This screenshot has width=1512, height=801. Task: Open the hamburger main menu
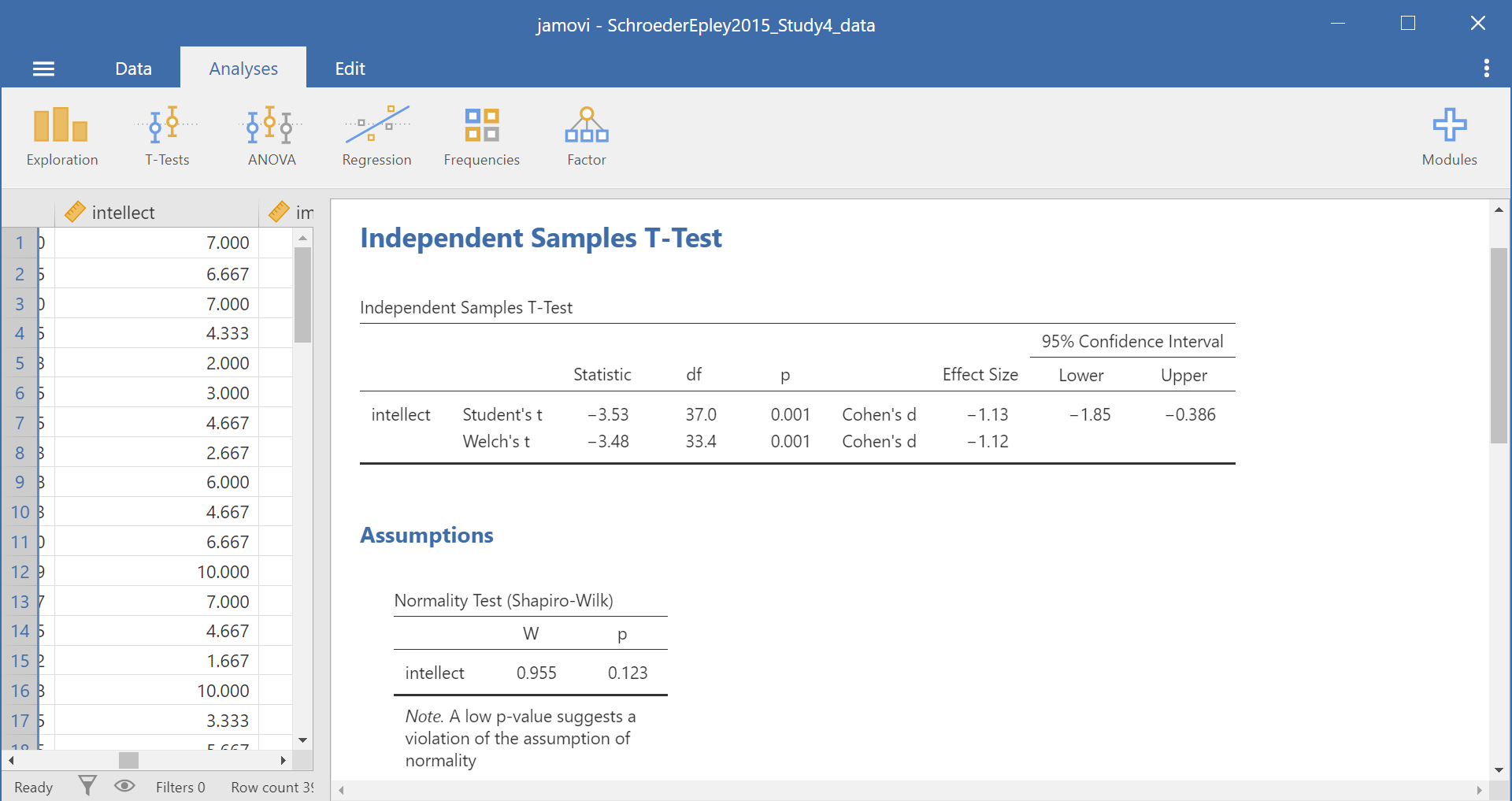43,69
